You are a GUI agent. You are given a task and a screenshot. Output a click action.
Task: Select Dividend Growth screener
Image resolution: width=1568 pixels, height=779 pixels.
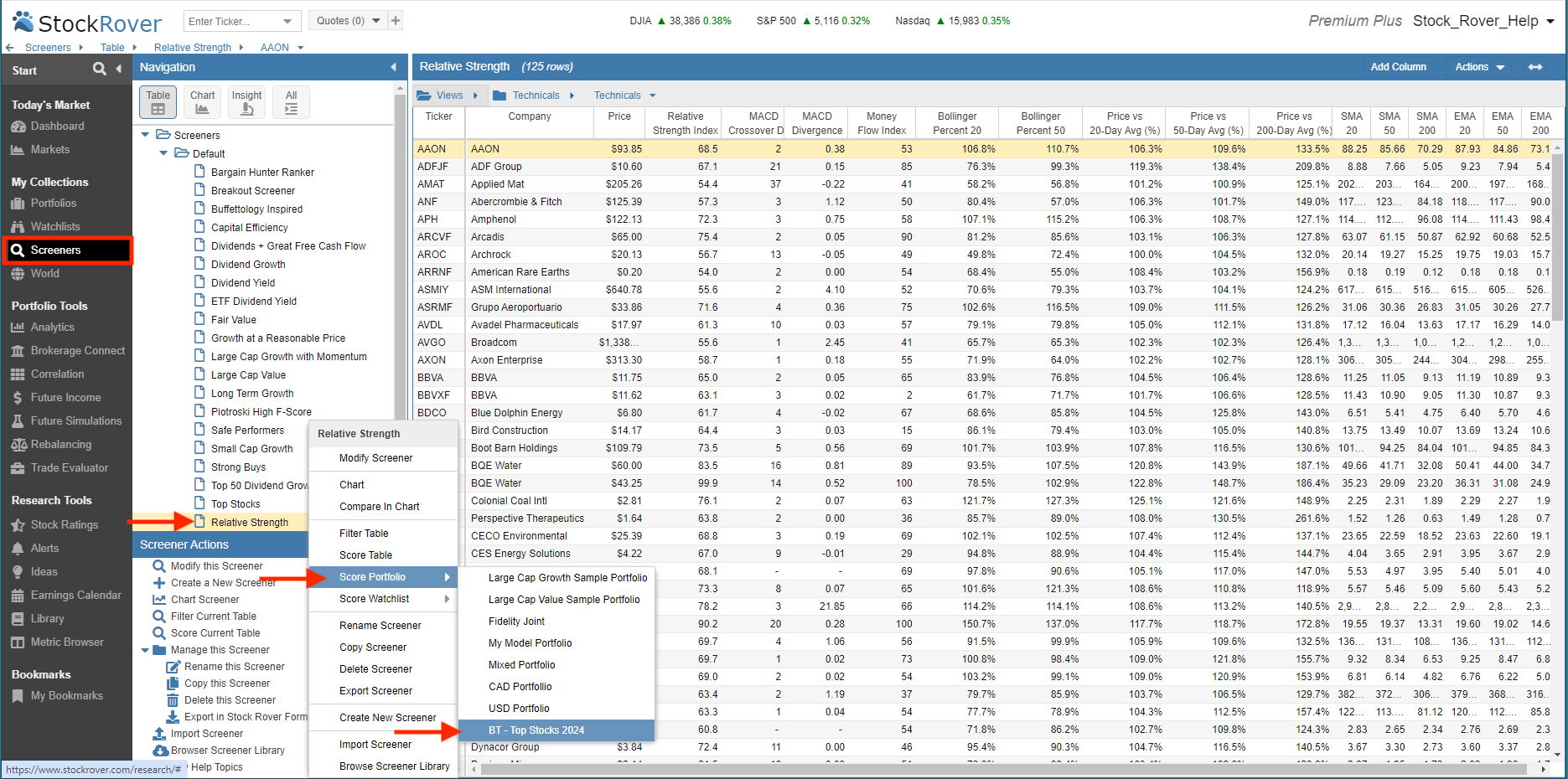pos(248,265)
